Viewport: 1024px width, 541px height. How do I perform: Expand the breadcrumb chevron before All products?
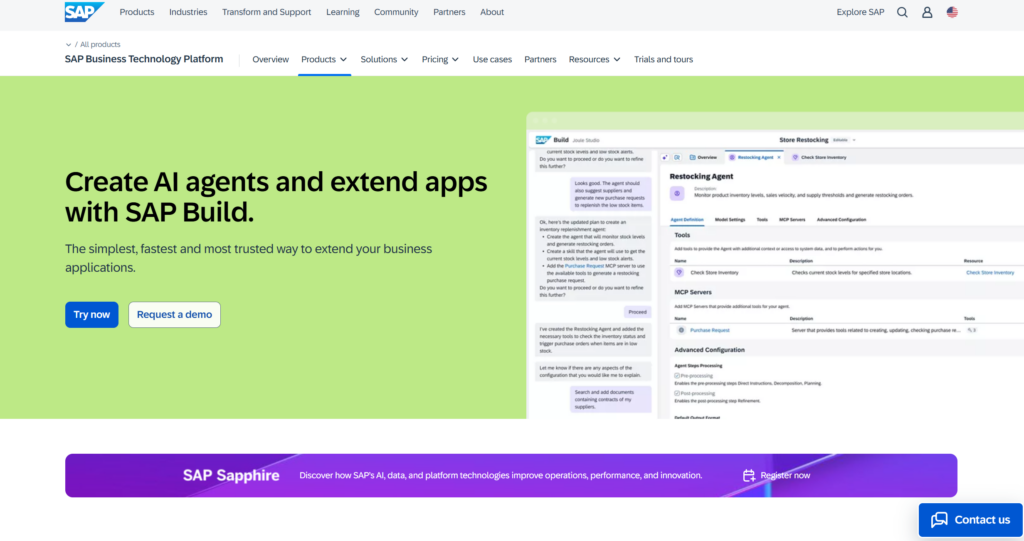68,45
